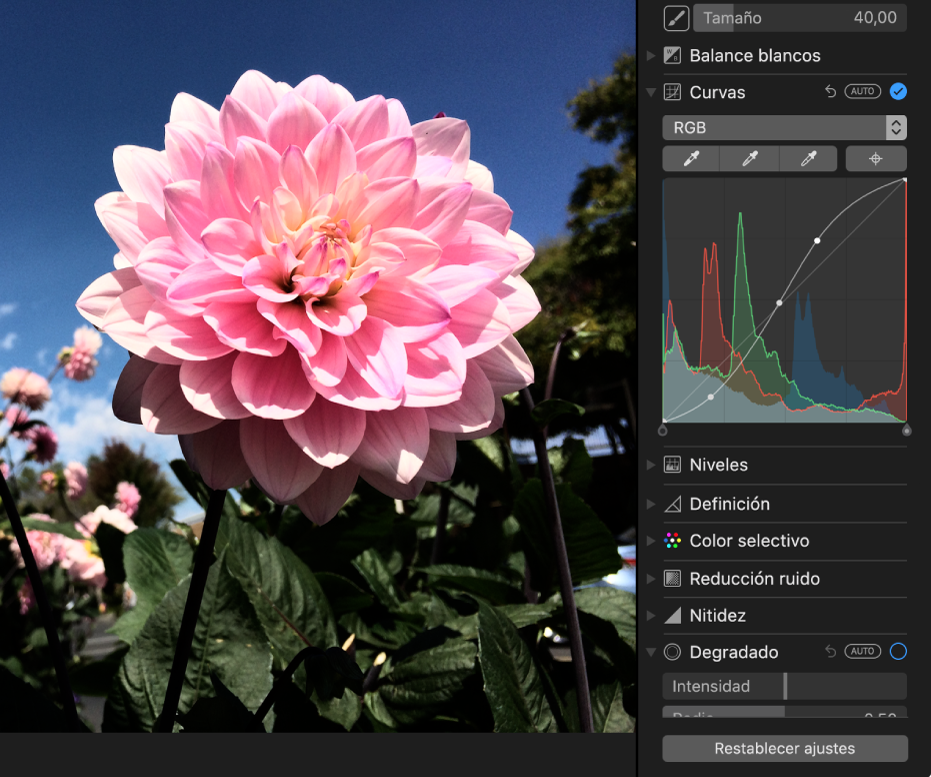The image size is (931, 777).
Task: Disable the Curvas adjustment blue checkmark
Action: (x=898, y=92)
